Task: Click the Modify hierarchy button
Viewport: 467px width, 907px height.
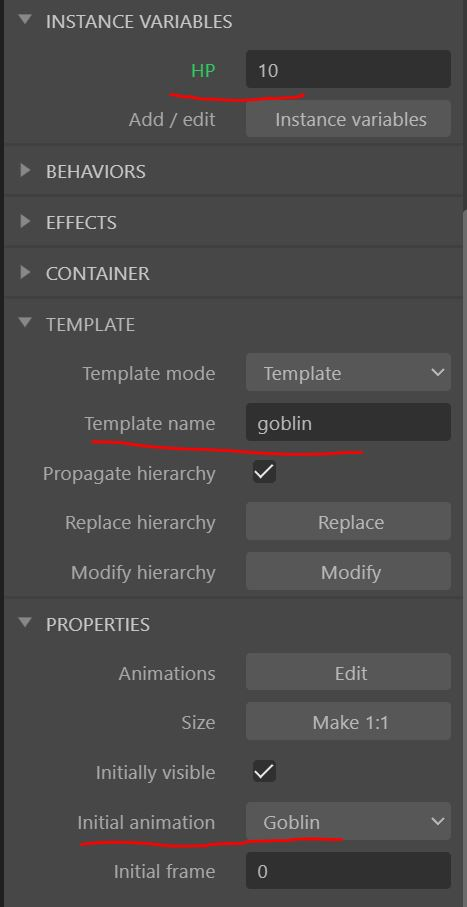Action: coord(348,572)
